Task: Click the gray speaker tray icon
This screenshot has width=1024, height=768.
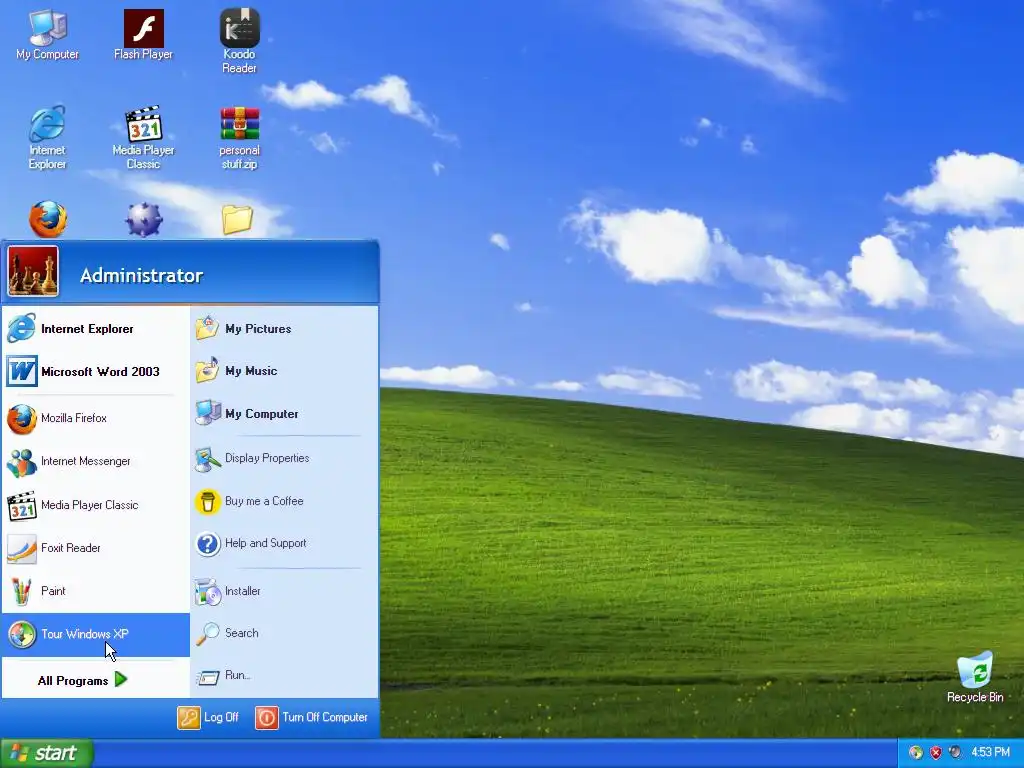Action: 955,752
